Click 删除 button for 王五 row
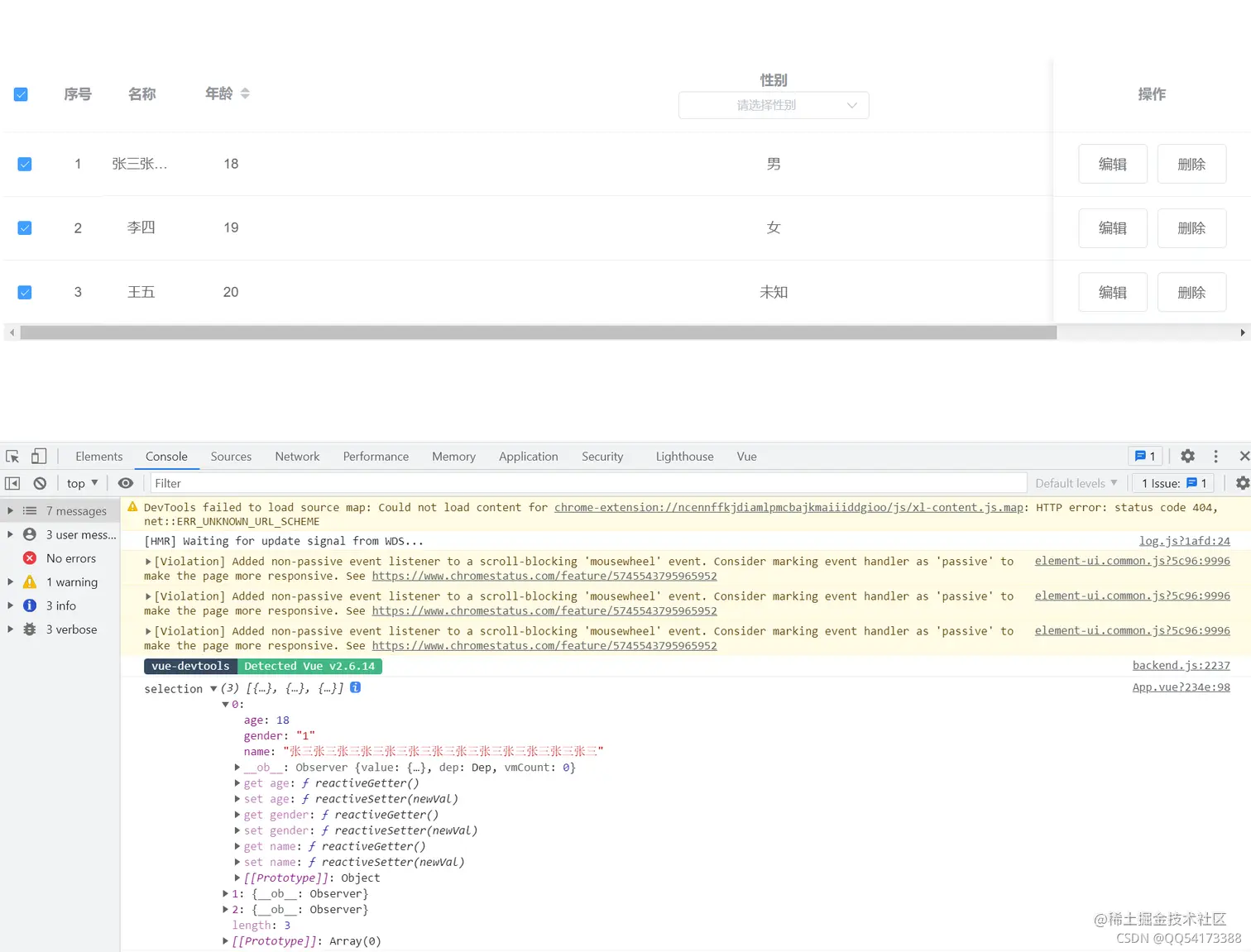This screenshot has width=1251, height=952. (x=1191, y=292)
